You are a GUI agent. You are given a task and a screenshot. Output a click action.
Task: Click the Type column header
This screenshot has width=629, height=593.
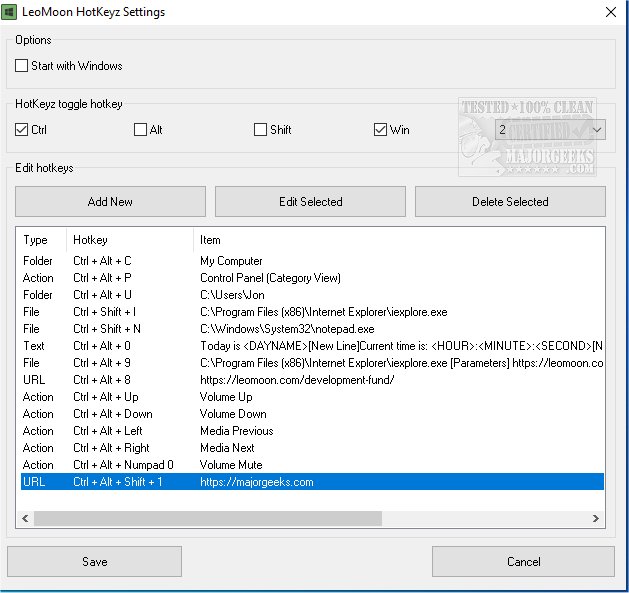tap(43, 240)
